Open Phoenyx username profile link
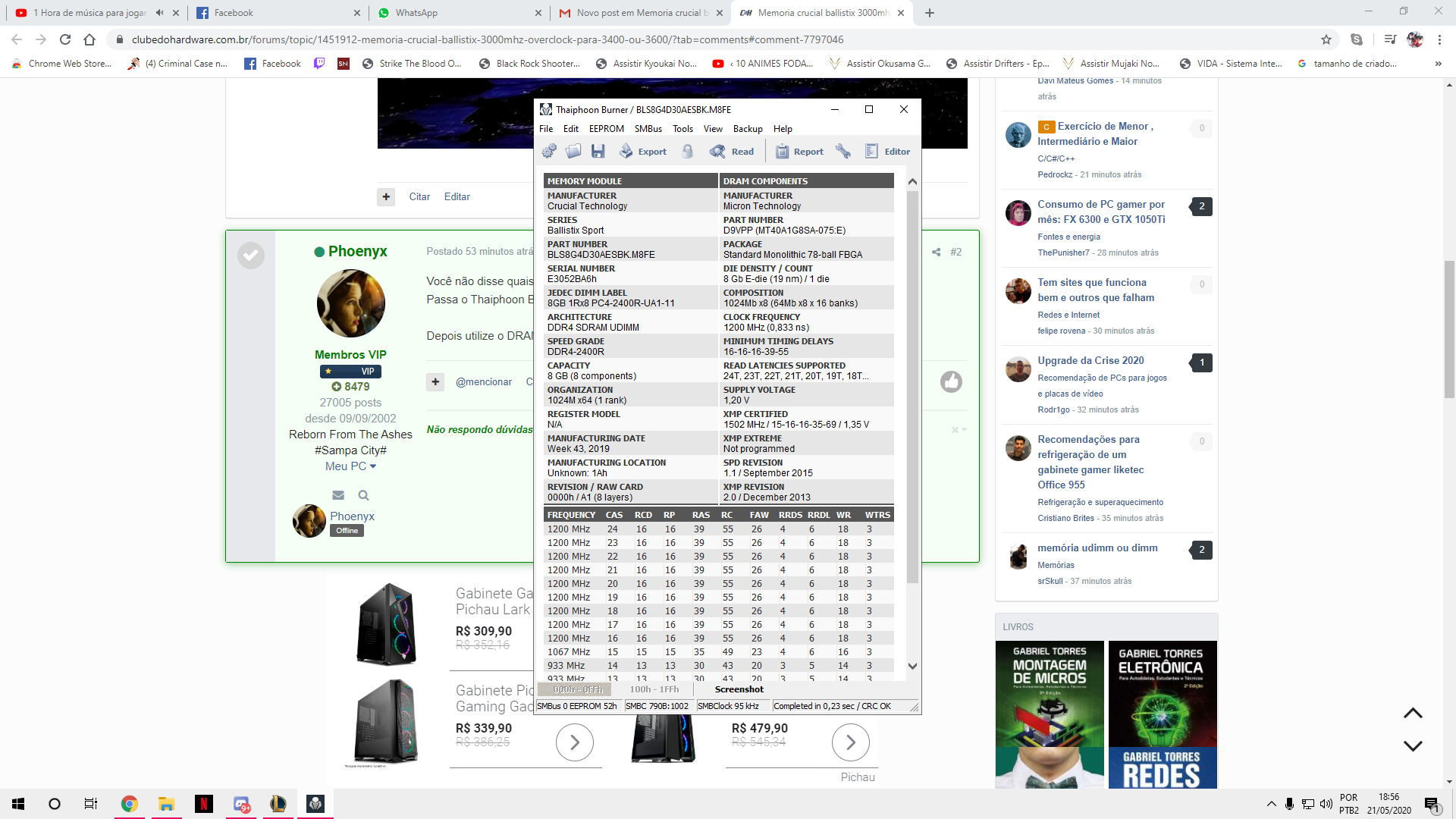 click(357, 251)
